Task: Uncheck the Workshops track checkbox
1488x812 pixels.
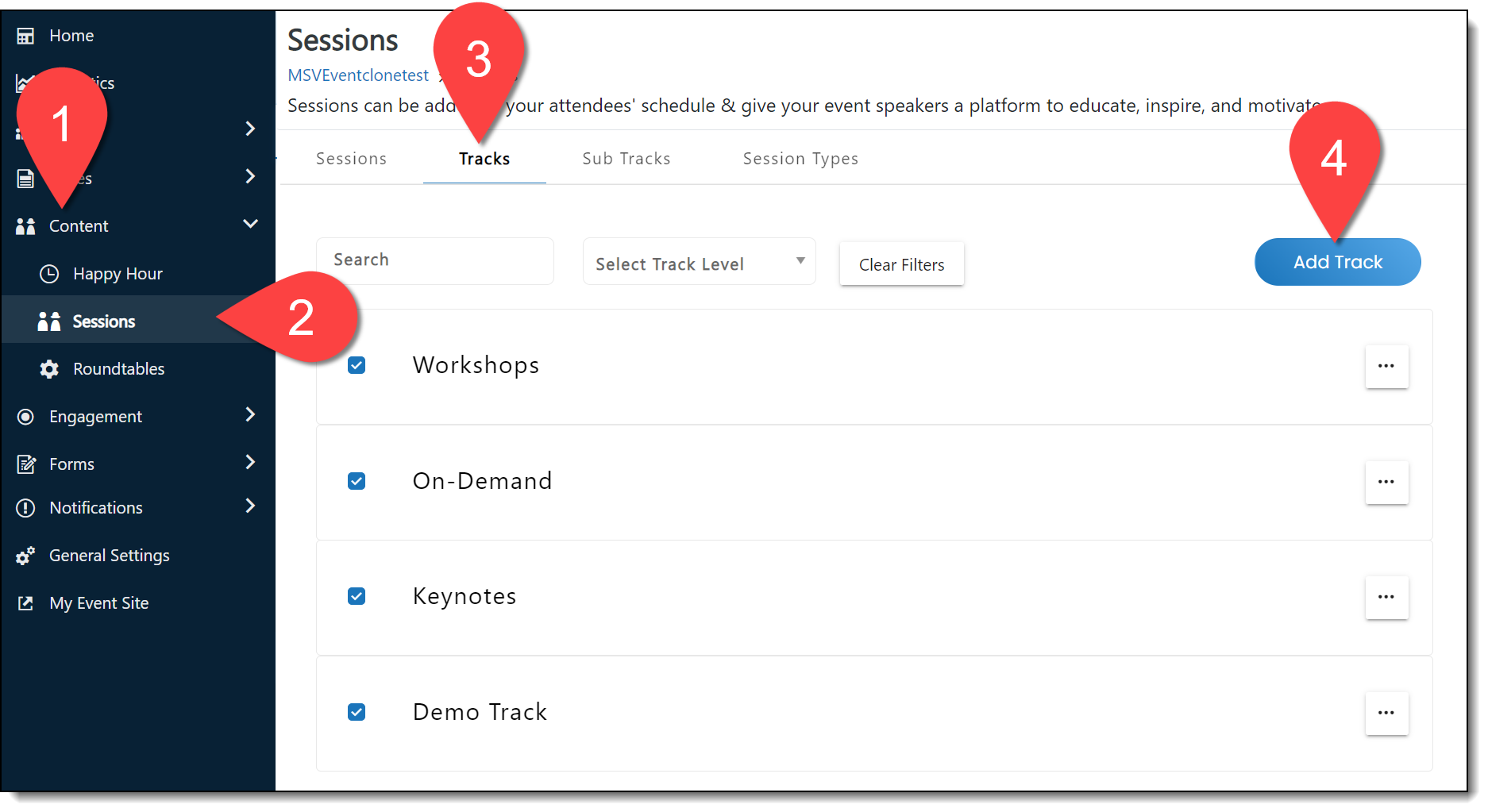Action: [x=357, y=365]
